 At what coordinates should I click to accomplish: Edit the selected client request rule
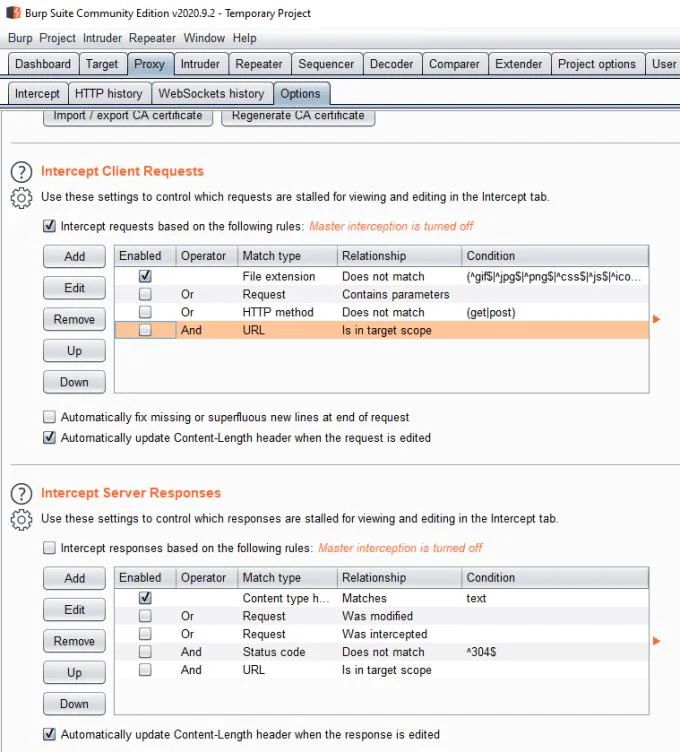point(74,288)
